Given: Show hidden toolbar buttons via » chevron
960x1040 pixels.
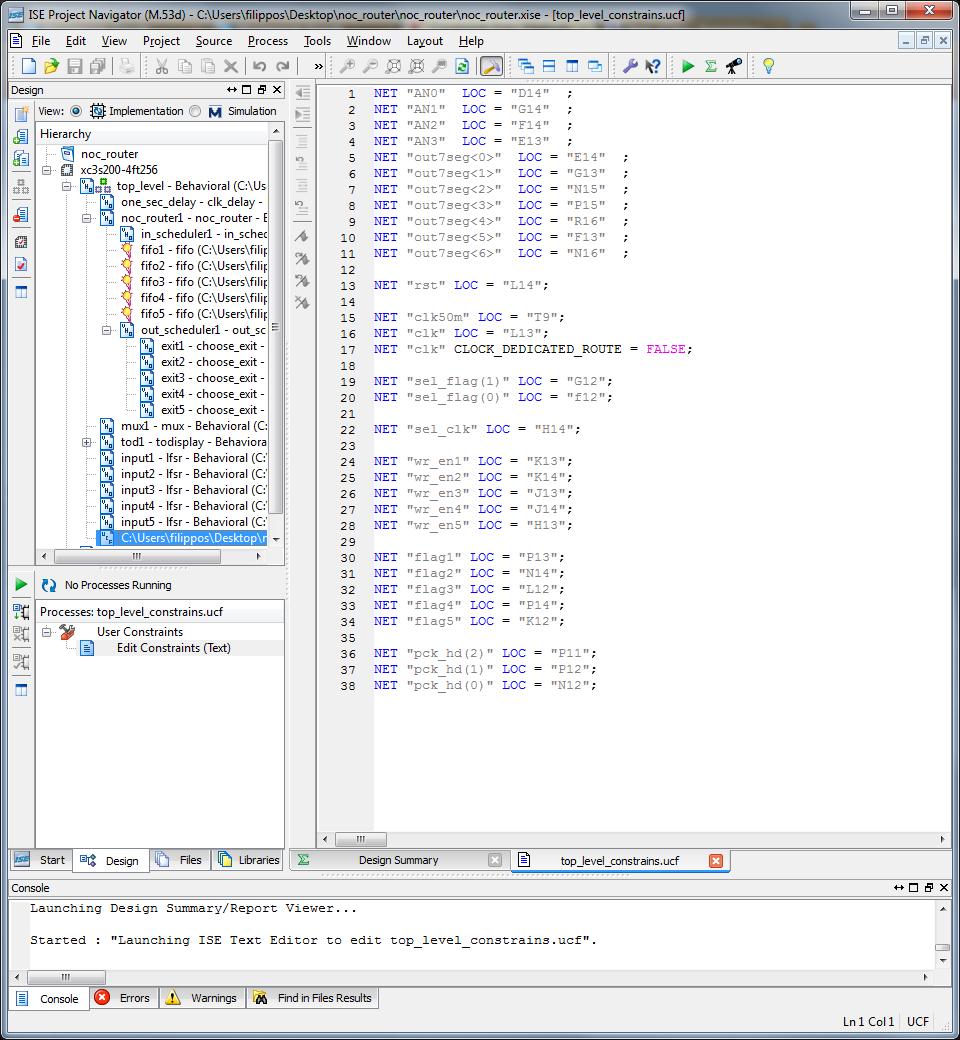Looking at the screenshot, I should point(318,66).
